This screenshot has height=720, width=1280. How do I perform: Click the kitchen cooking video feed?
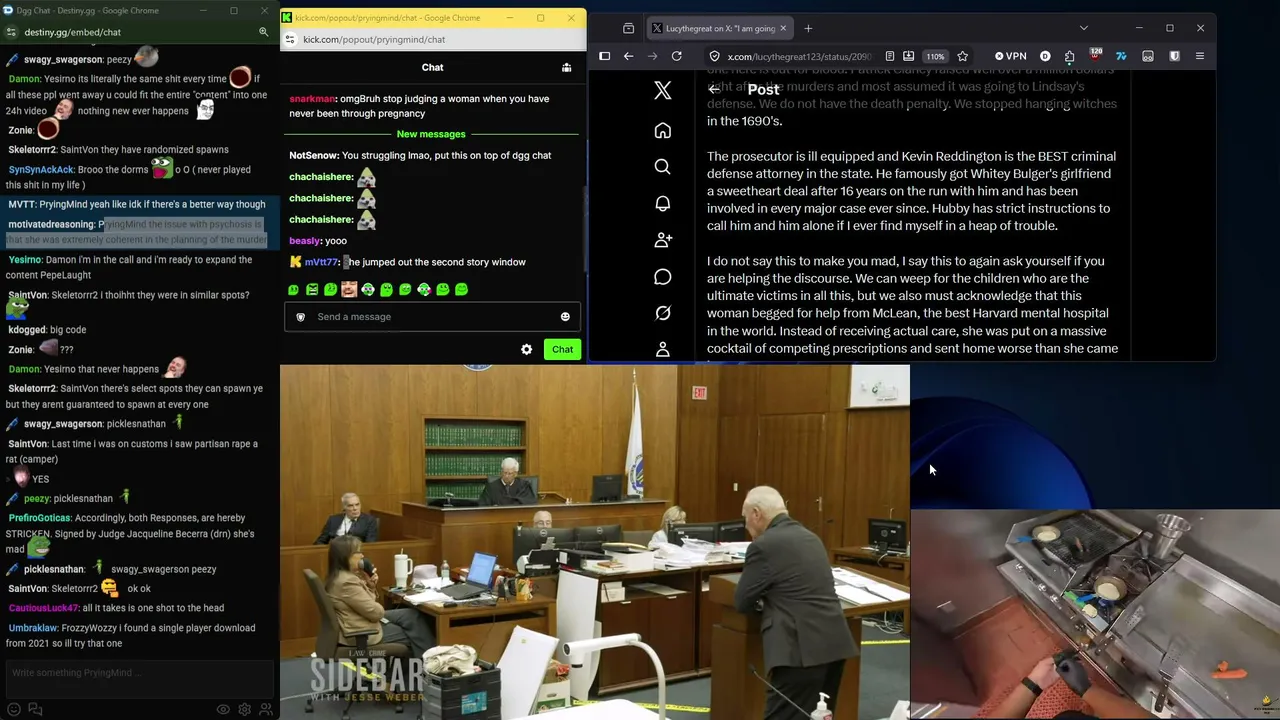1095,615
